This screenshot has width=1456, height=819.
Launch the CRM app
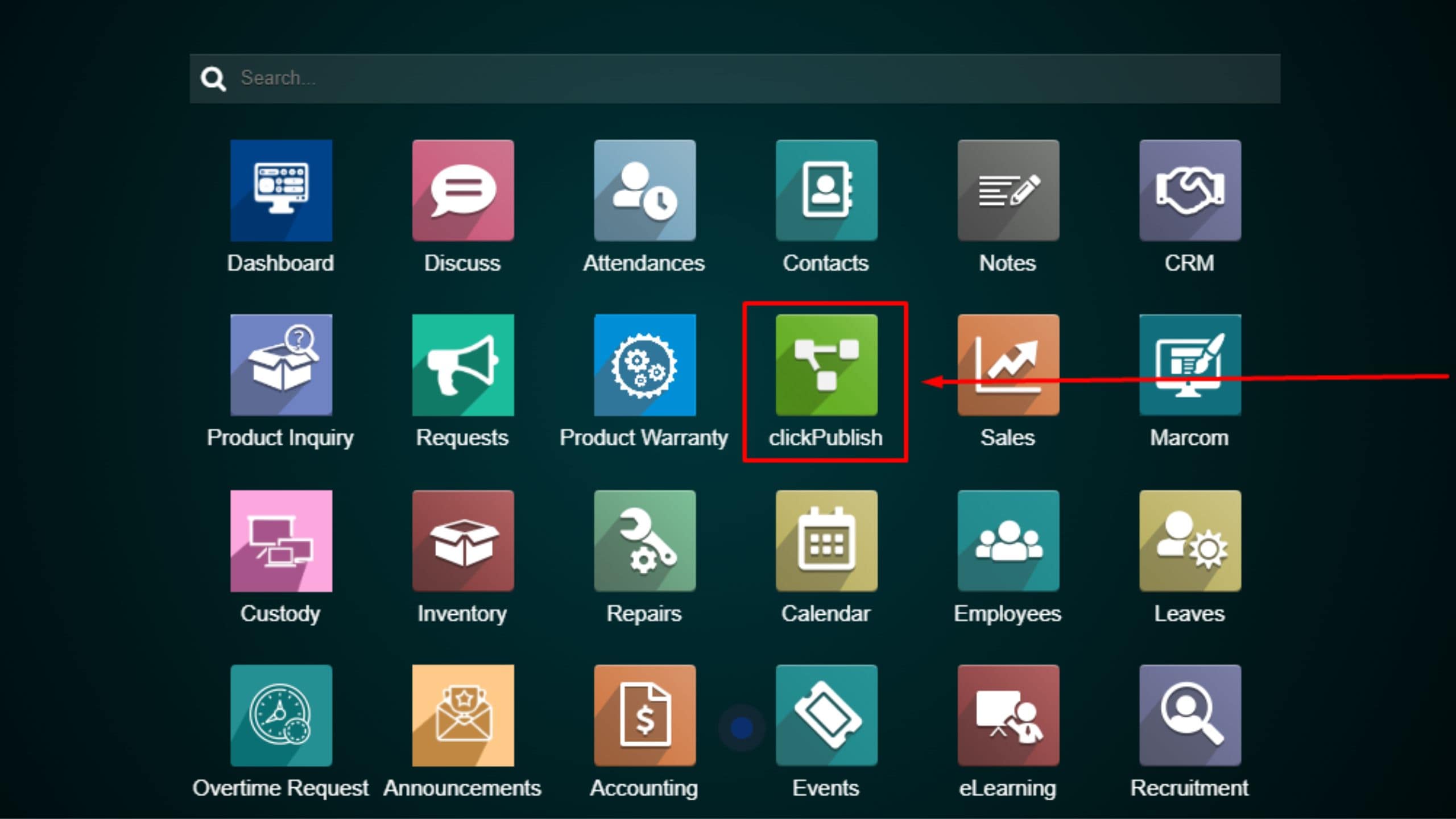tap(1190, 191)
